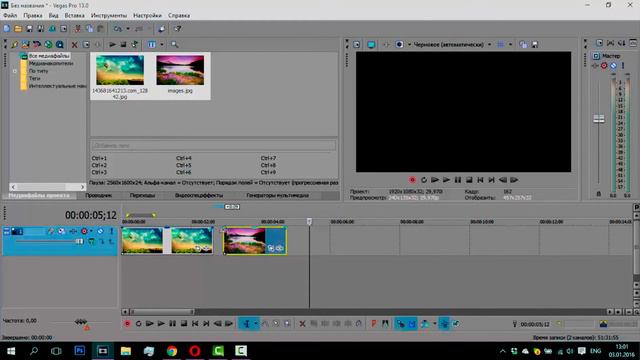Image resolution: width=640 pixels, height=360 pixels.
Task: Open track Automation Settings dropdown arrow
Action: [x=91, y=231]
